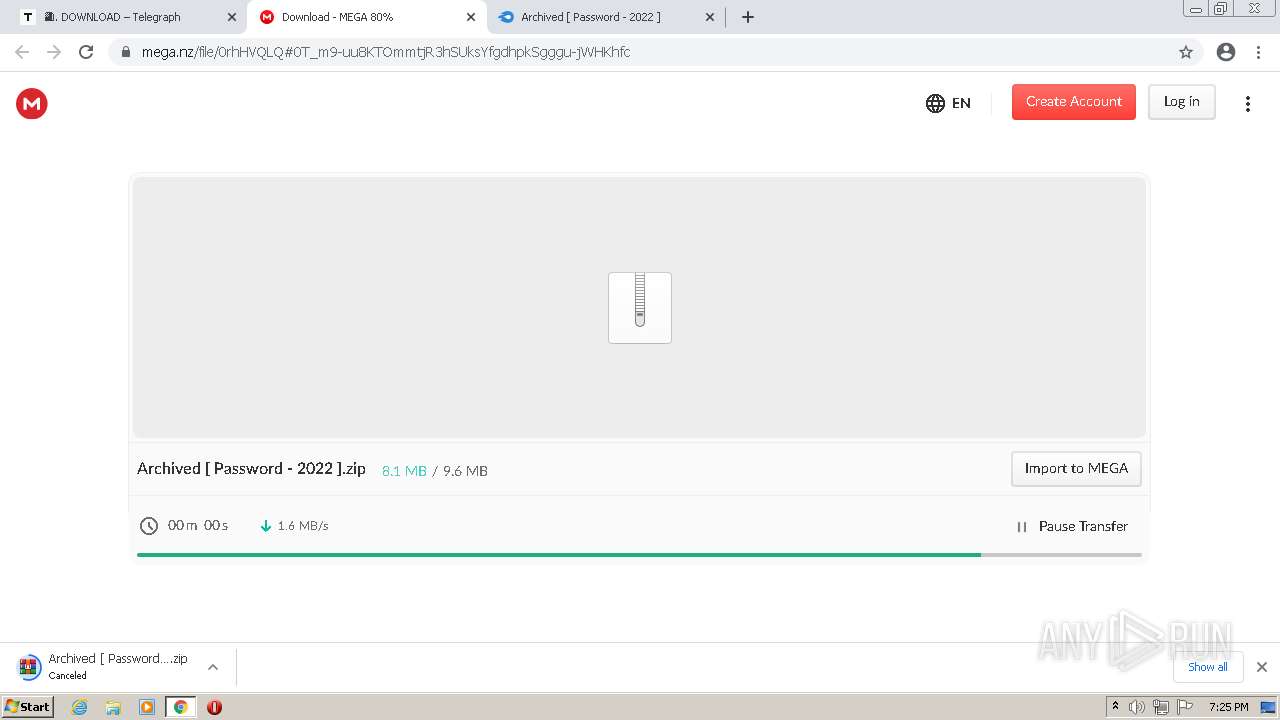
Task: Switch to the Archived [ Password - 2022 ] tab
Action: pos(606,17)
